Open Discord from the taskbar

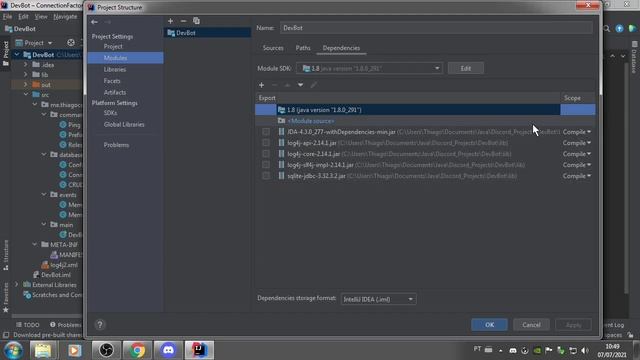coord(168,350)
